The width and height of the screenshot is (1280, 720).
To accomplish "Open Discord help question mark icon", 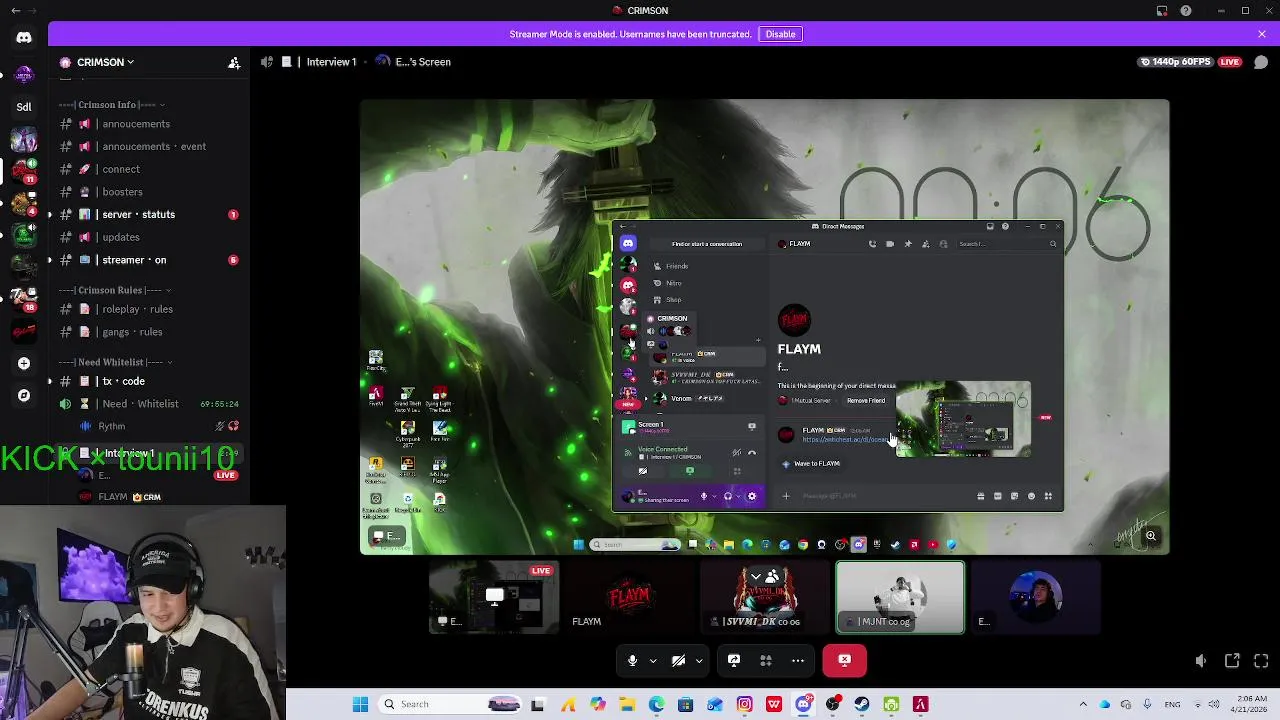I will click(1186, 11).
